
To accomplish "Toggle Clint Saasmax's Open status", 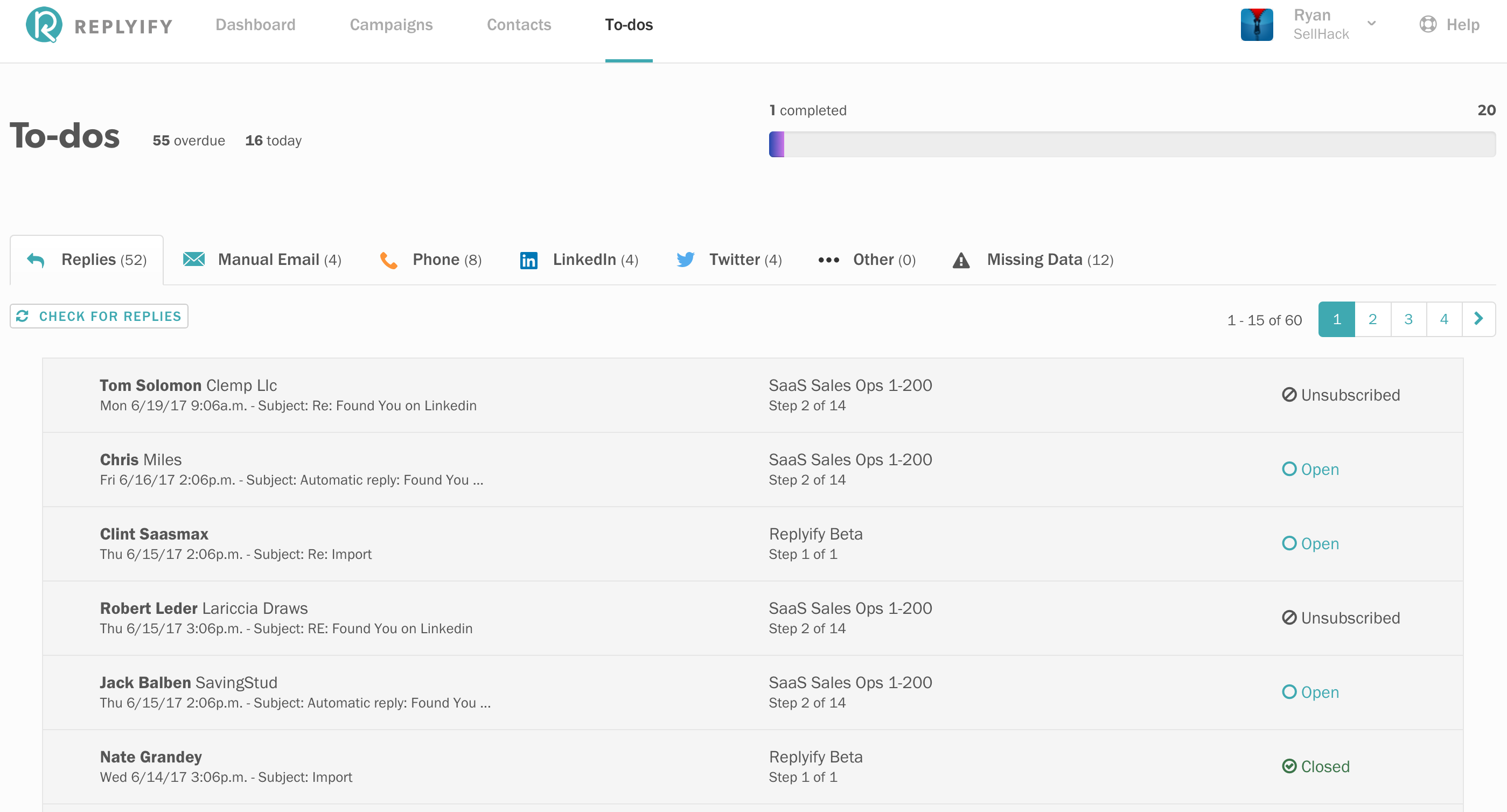I will pyautogui.click(x=1310, y=543).
